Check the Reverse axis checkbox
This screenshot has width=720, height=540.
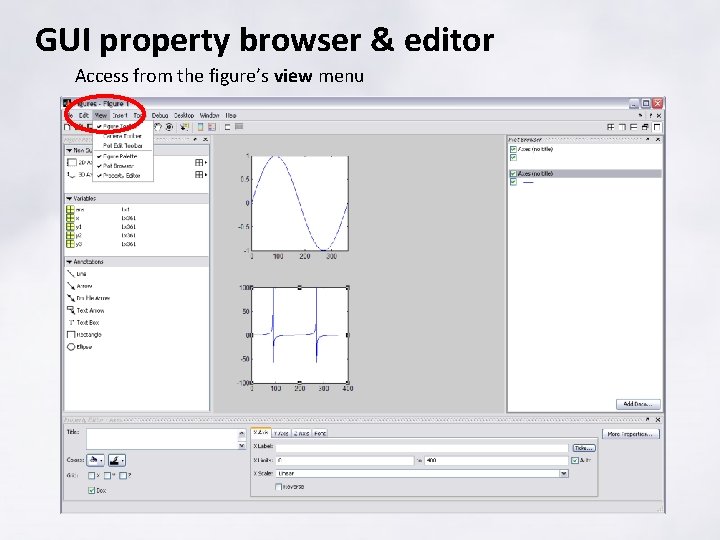[278, 487]
